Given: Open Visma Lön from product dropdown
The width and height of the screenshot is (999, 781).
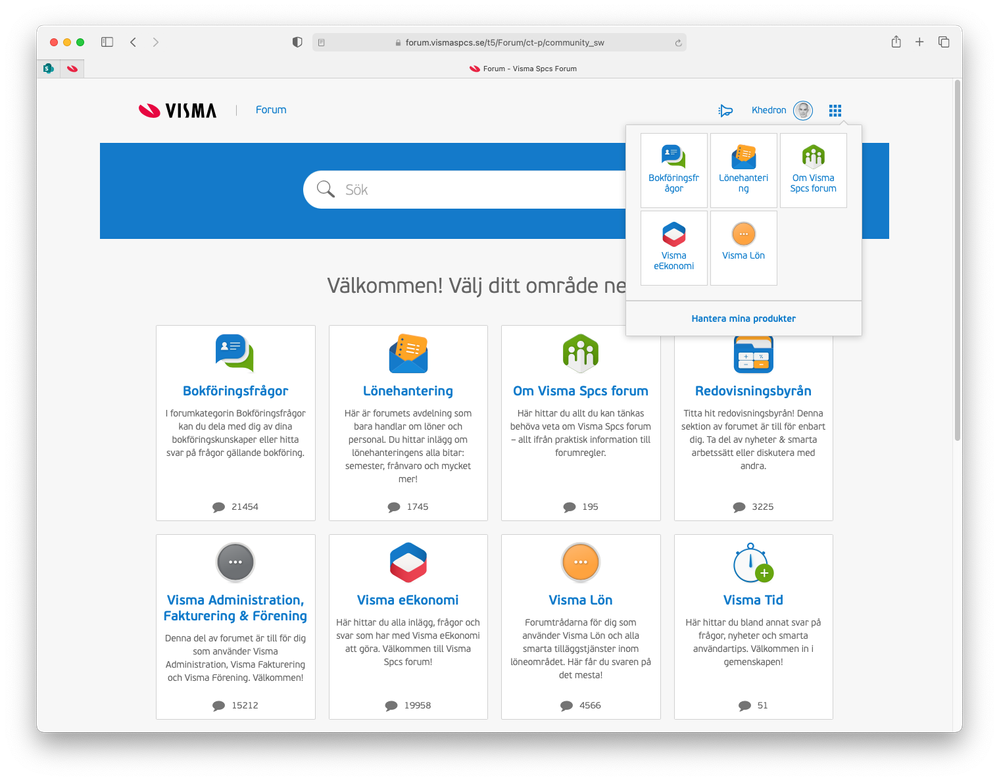Looking at the screenshot, I should coord(744,248).
